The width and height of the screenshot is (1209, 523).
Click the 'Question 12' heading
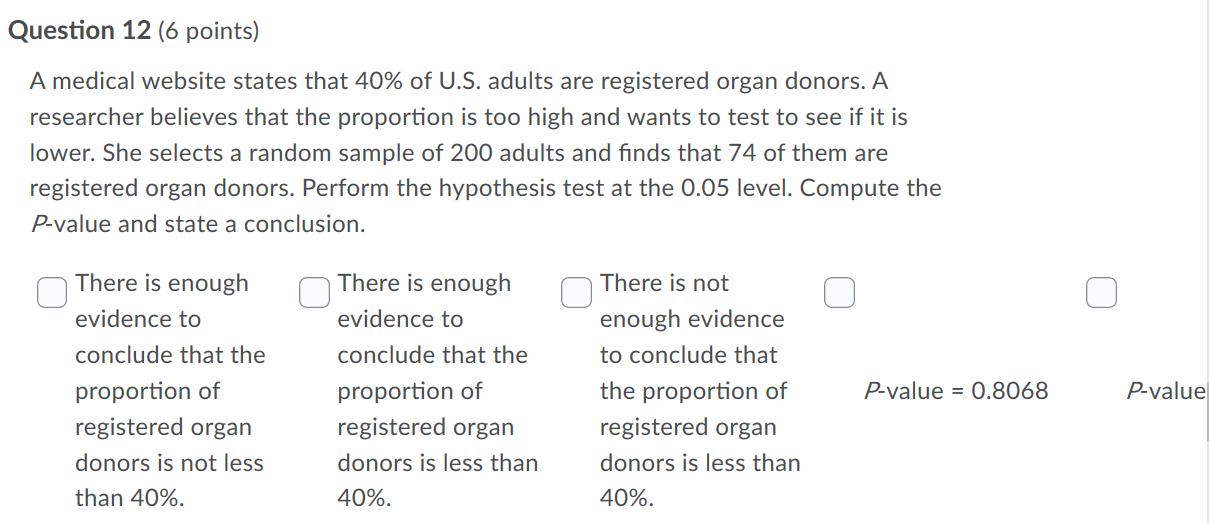pyautogui.click(x=76, y=31)
